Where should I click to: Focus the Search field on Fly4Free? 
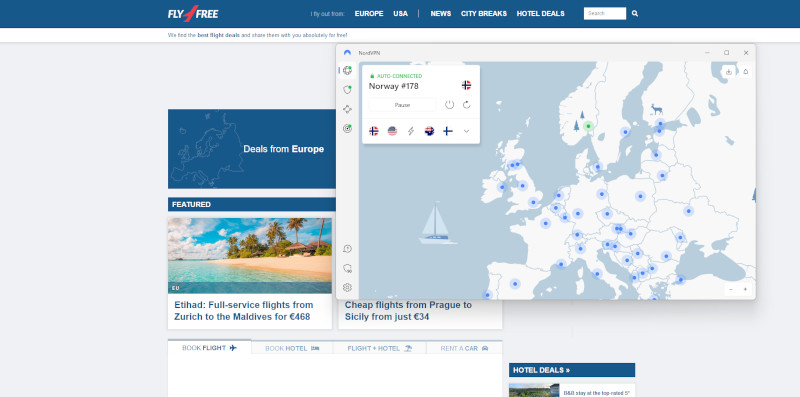pyautogui.click(x=605, y=14)
